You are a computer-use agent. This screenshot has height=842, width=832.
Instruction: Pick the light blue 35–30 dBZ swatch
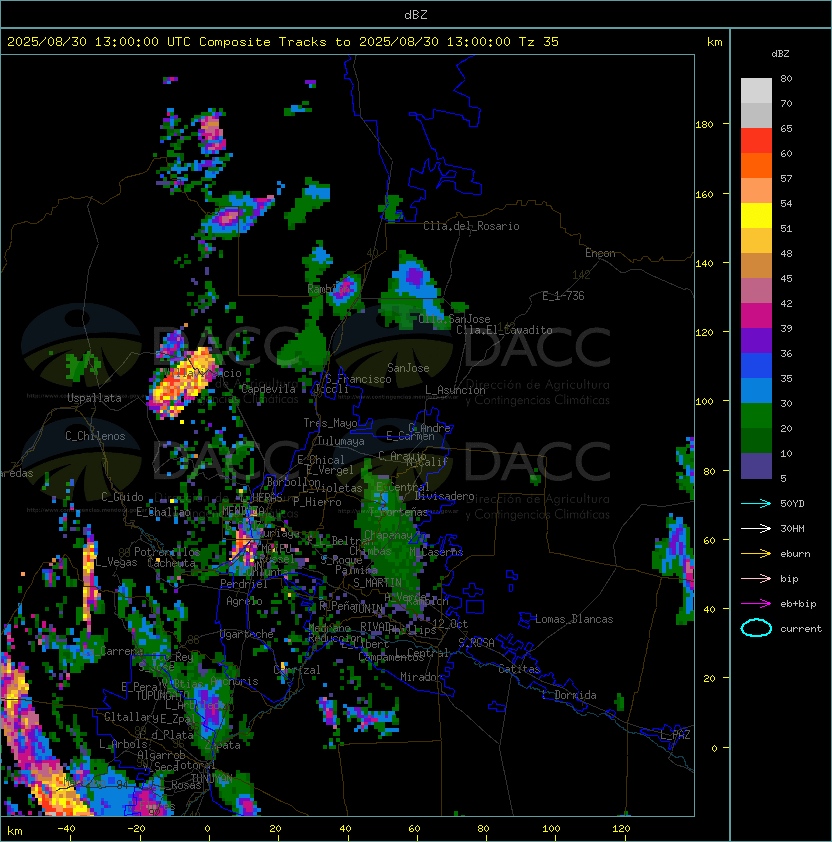756,390
